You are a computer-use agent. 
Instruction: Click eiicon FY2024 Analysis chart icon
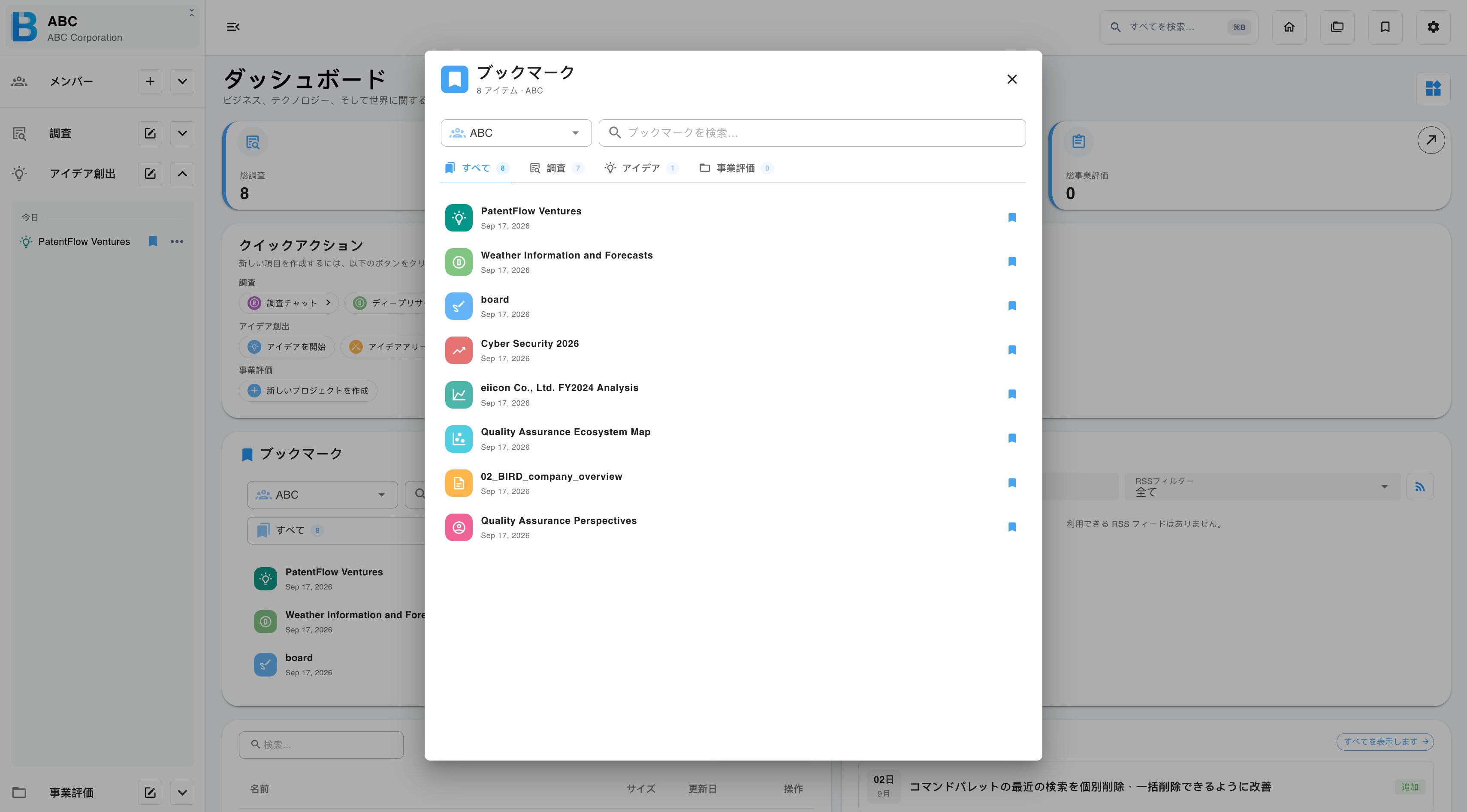pos(459,394)
